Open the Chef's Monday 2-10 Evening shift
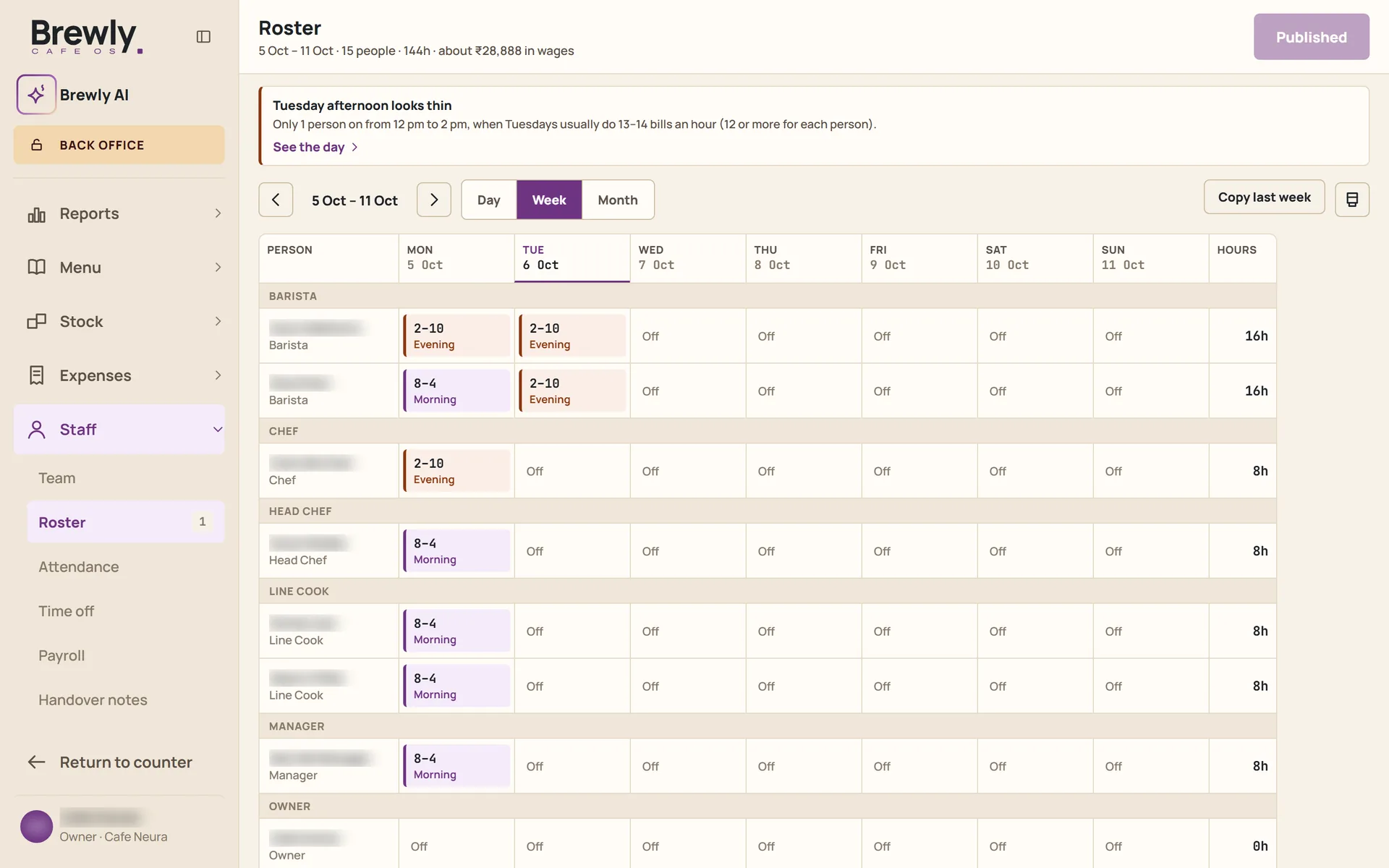Image resolution: width=1389 pixels, height=868 pixels. pos(456,471)
